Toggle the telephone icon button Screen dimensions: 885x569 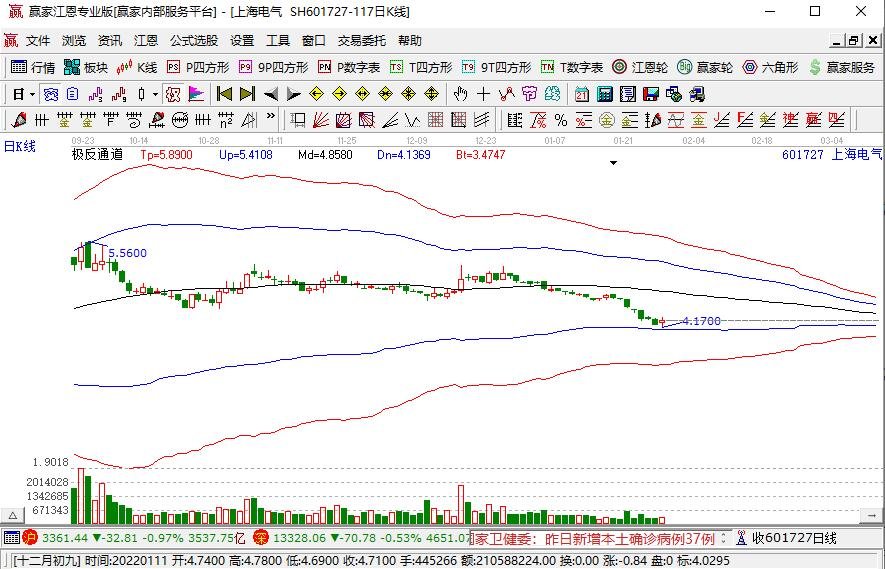click(51, 94)
